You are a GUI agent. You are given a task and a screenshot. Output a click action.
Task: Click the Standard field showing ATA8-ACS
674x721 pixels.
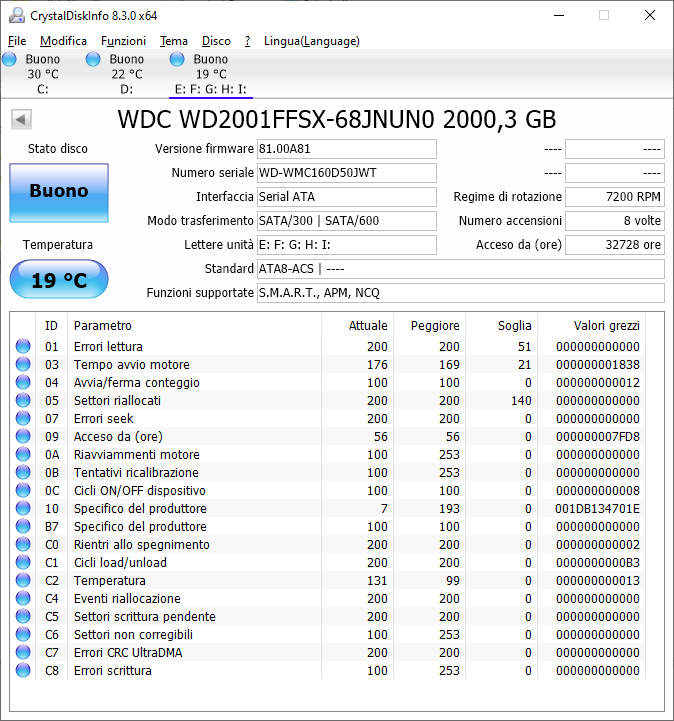click(x=461, y=269)
